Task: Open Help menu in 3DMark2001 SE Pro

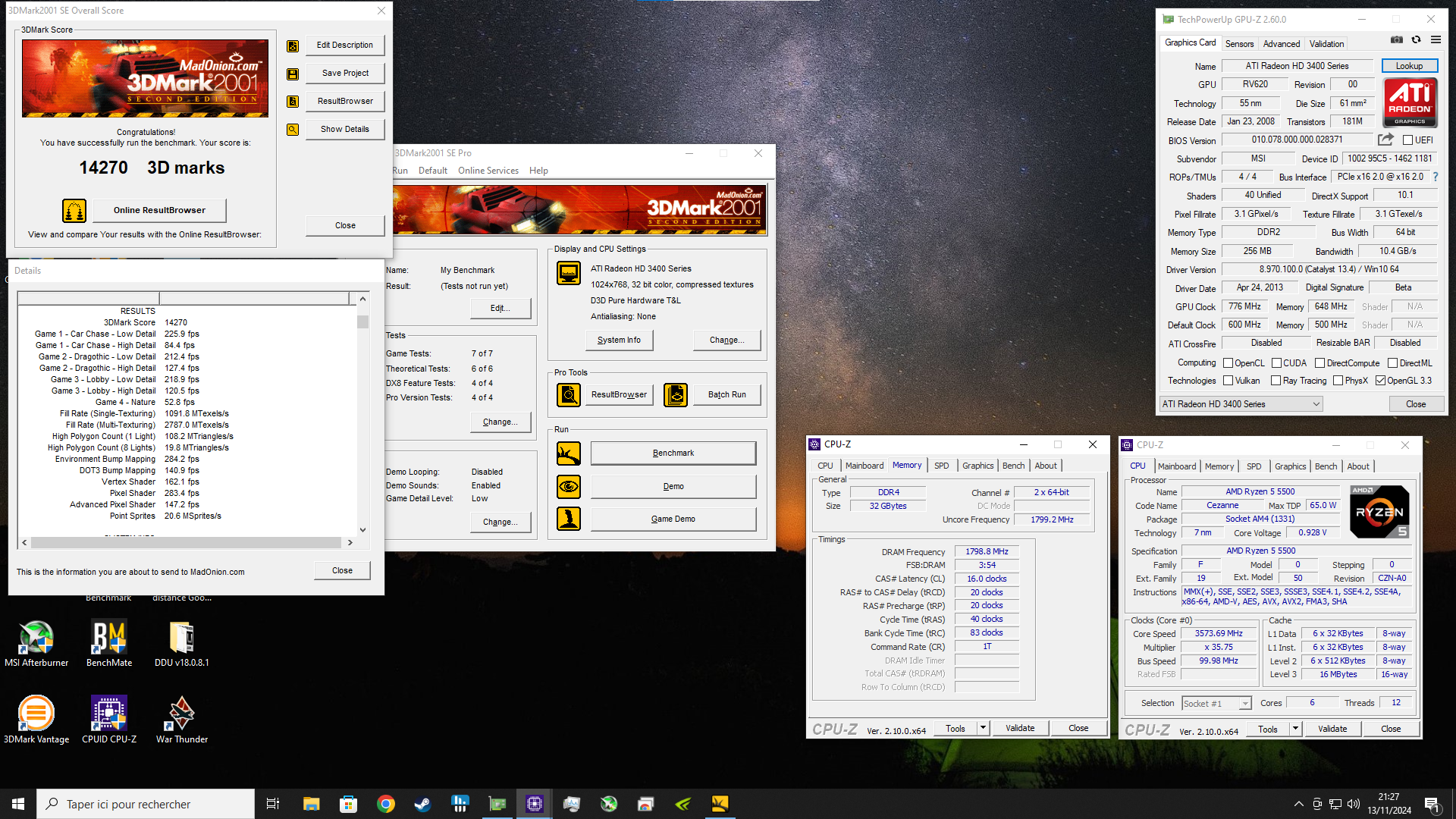Action: pos(538,171)
